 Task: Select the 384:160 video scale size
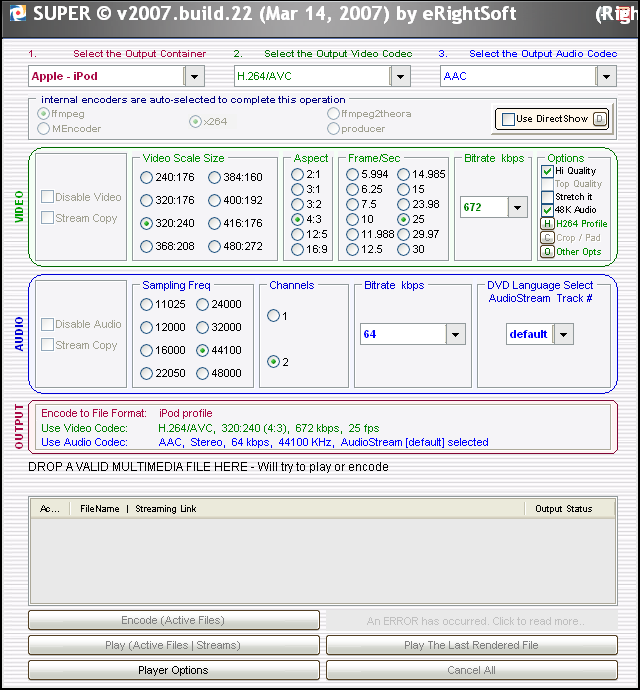(214, 178)
